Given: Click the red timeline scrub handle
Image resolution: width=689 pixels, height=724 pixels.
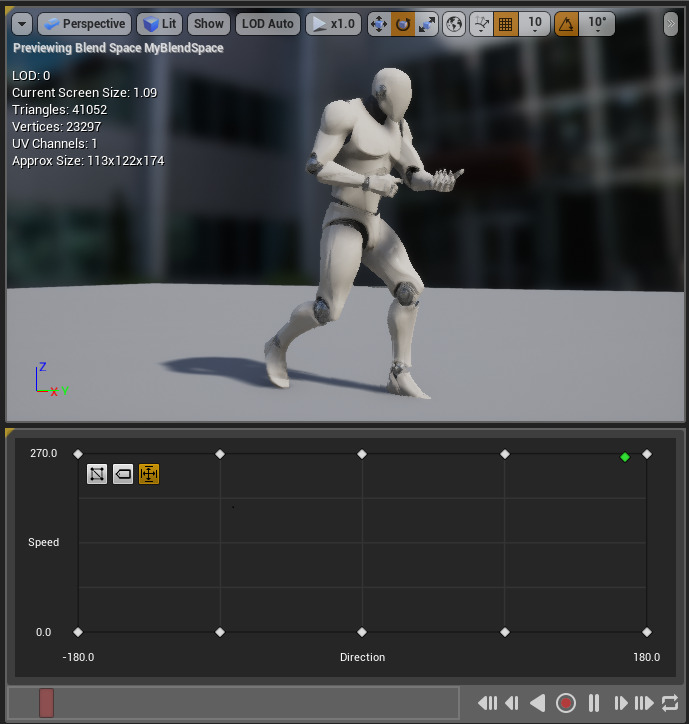Looking at the screenshot, I should point(46,703).
